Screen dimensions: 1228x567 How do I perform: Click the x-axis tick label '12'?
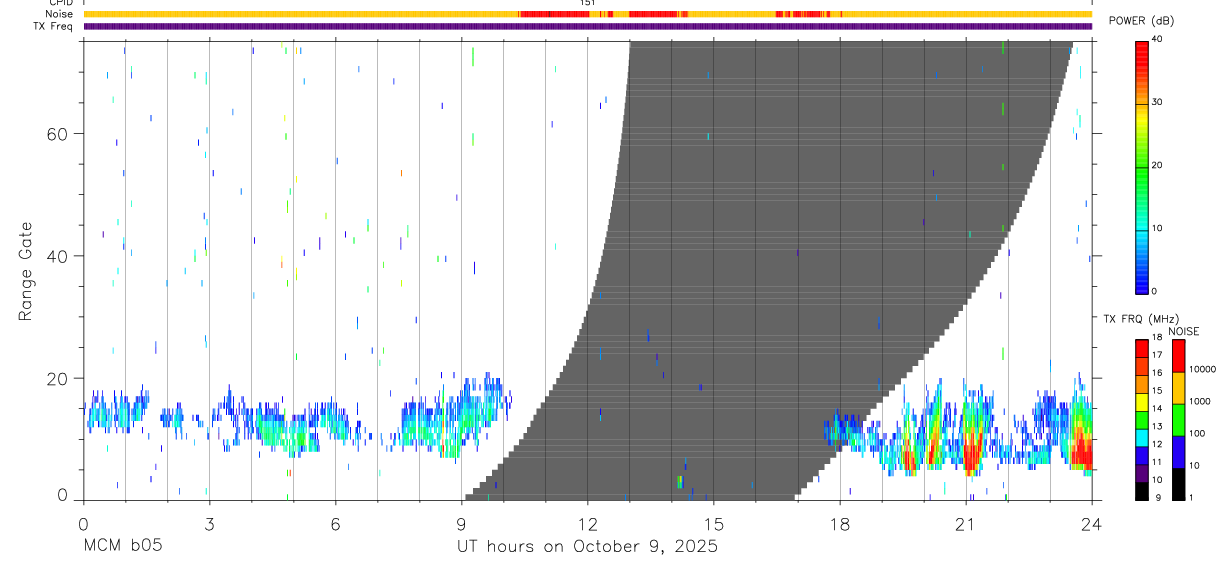click(x=587, y=523)
